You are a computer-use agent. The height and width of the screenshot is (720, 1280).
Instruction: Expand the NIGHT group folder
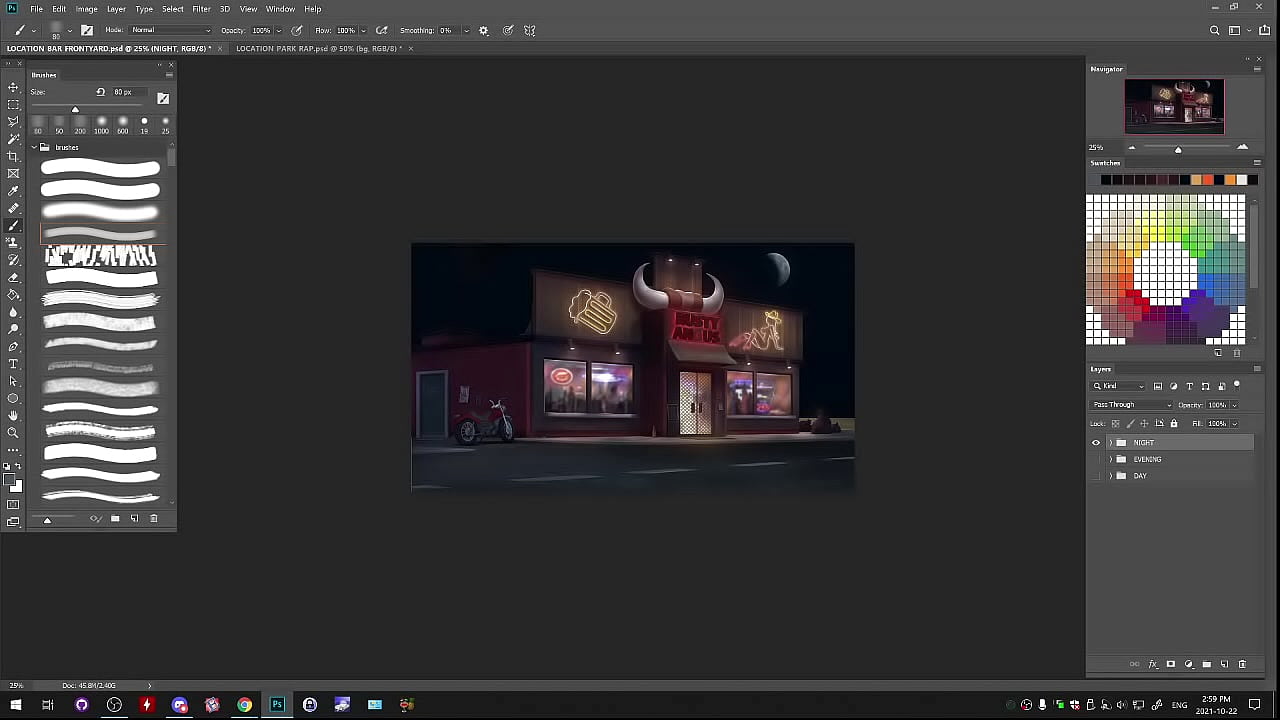pyautogui.click(x=1110, y=443)
